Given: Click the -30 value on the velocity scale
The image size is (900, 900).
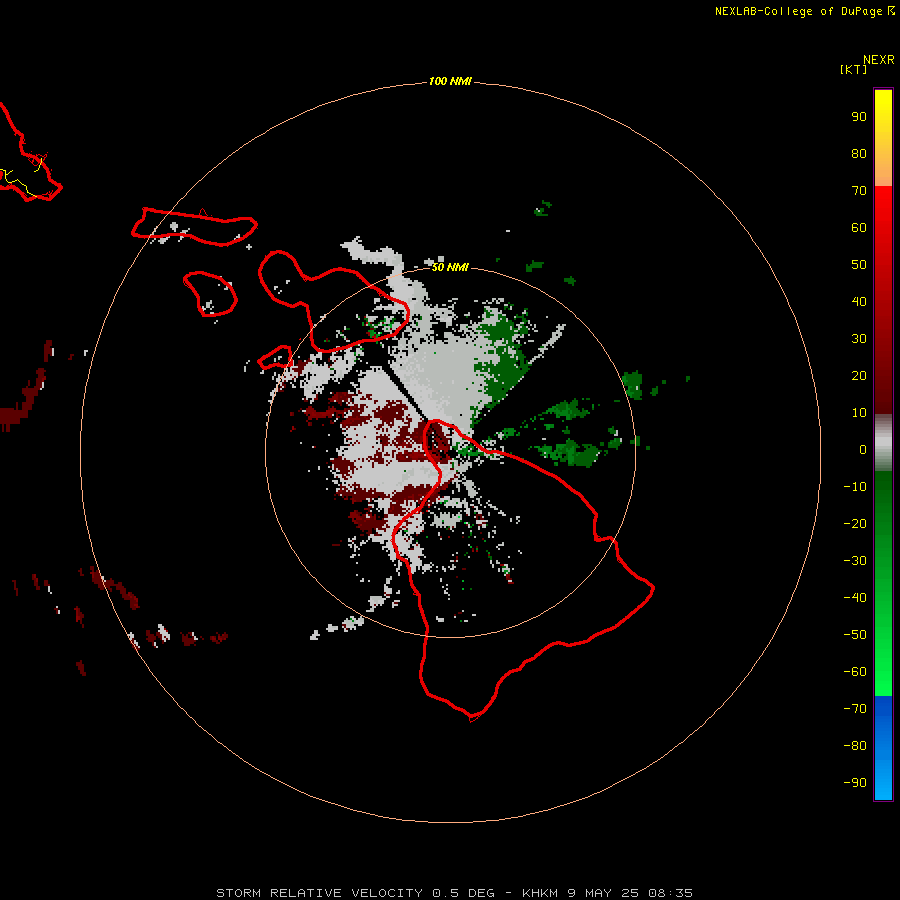Looking at the screenshot, I should tap(855, 561).
